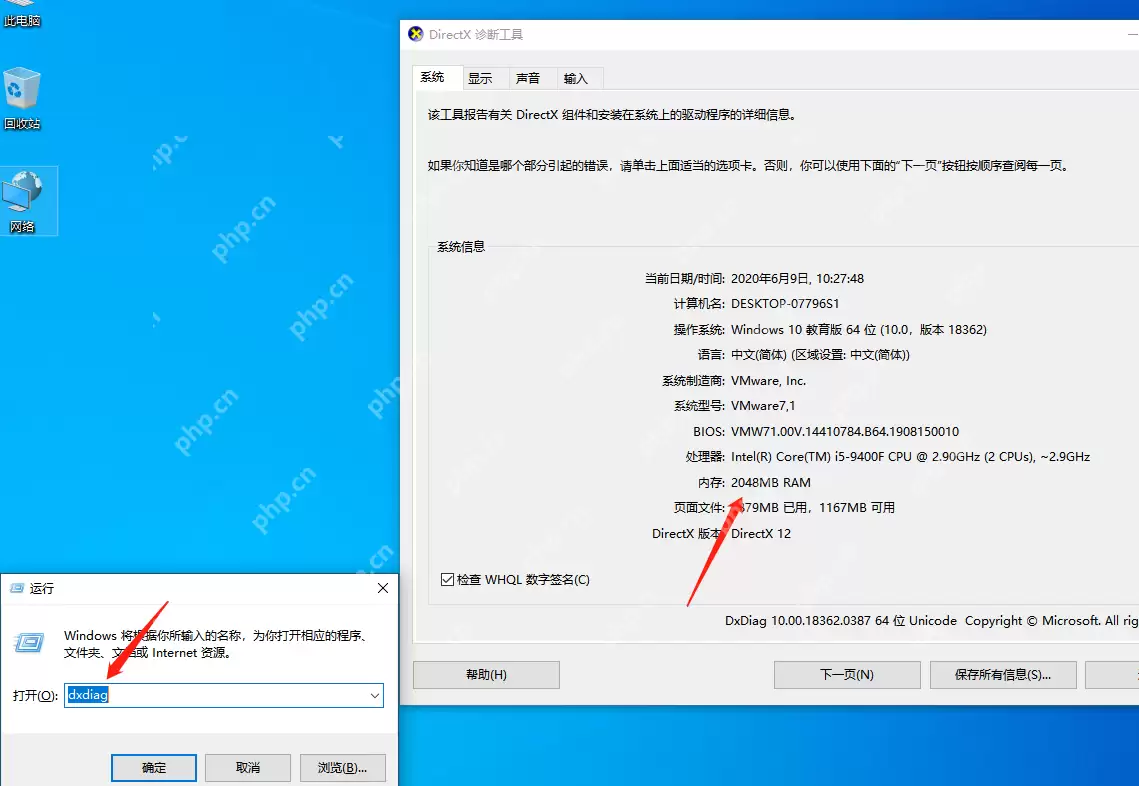
Task: Go to the 输入 (Input) tab
Action: tap(576, 78)
